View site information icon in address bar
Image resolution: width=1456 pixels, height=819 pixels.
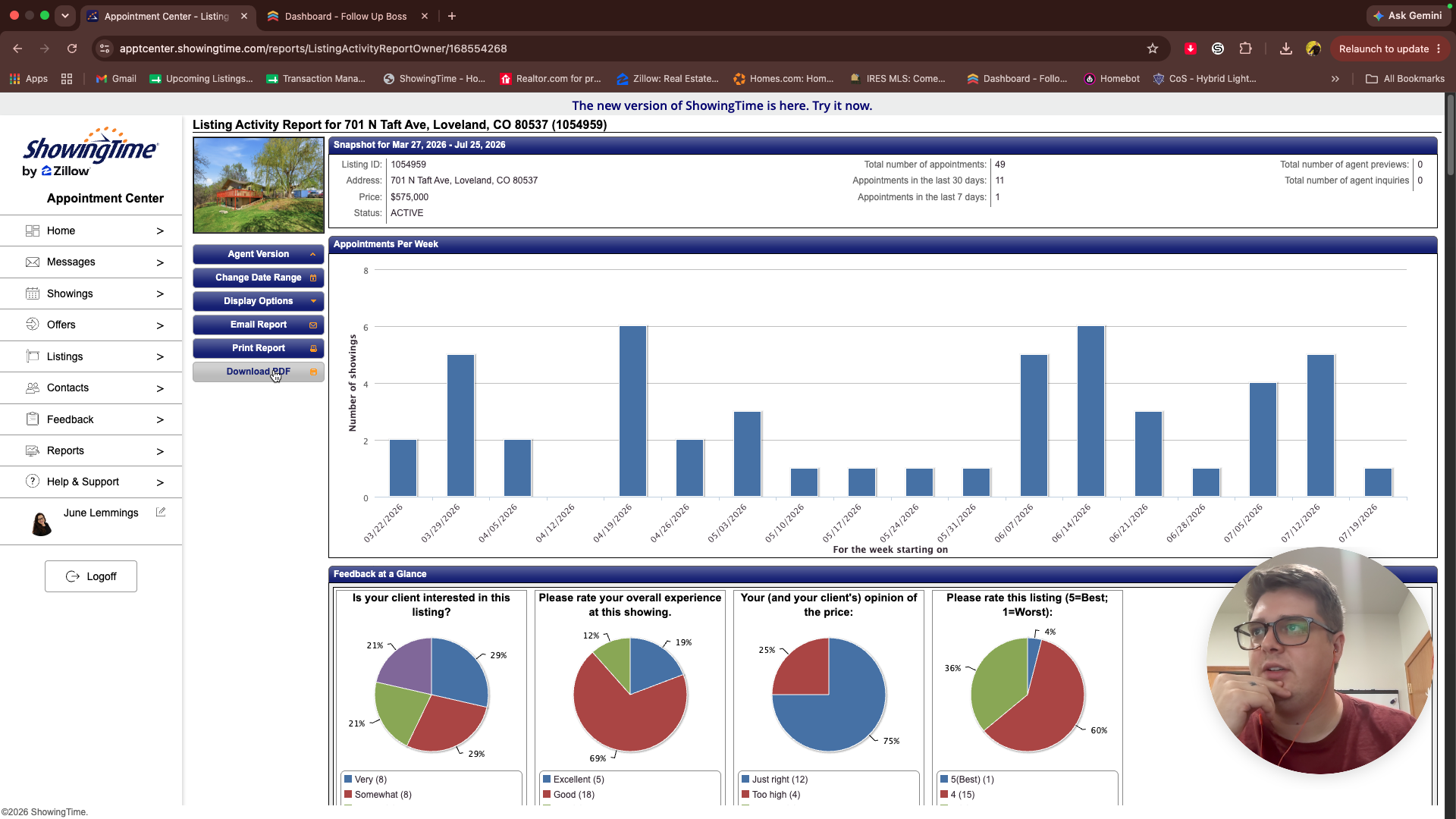105,49
